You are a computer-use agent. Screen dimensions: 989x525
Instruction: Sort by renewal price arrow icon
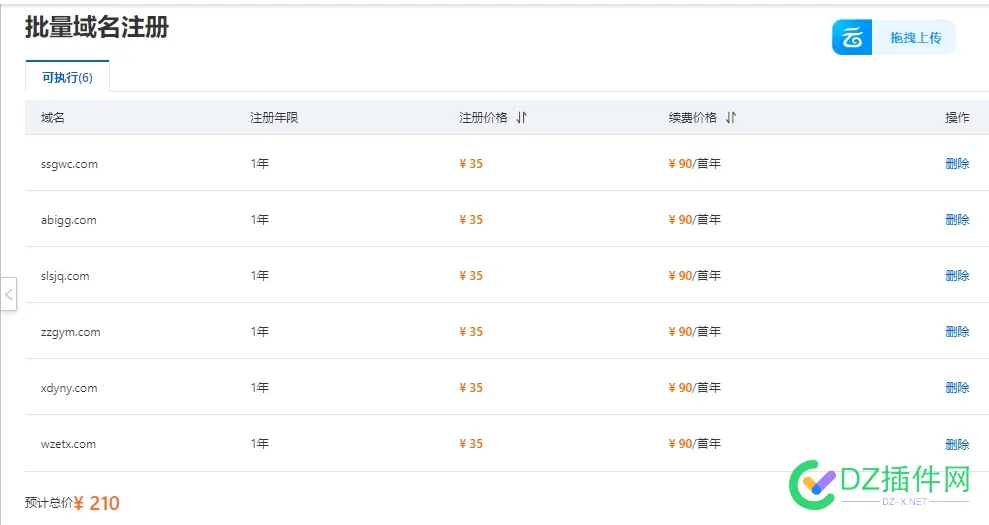point(731,118)
